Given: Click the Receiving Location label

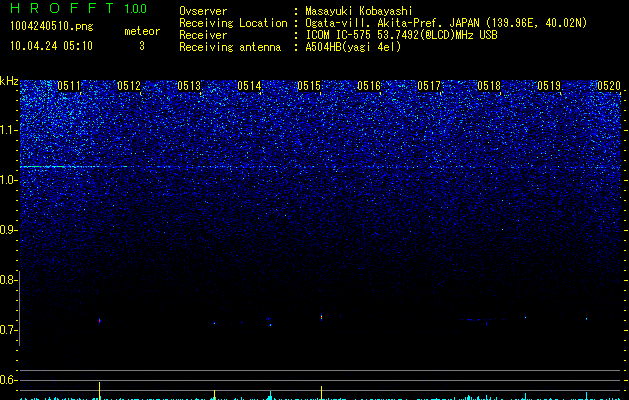Looking at the screenshot, I should [x=233, y=23].
